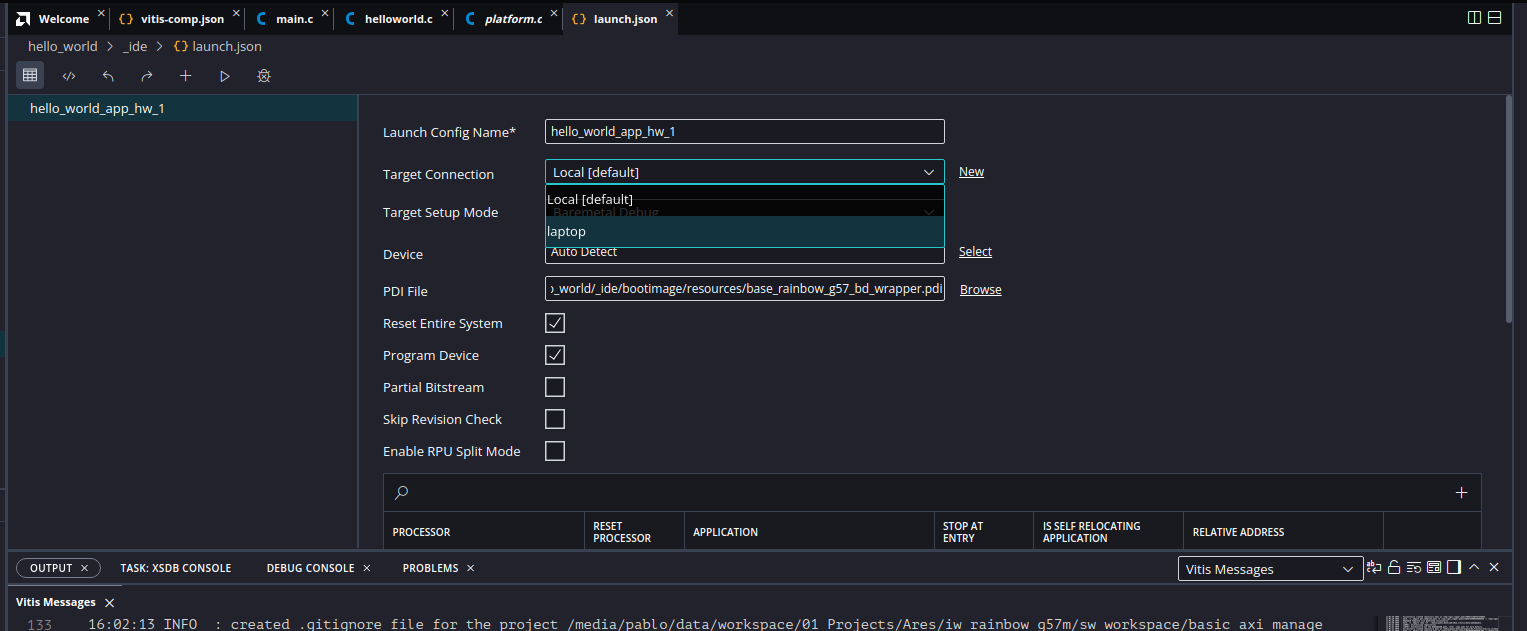Run the launch configuration via the play icon

224,75
